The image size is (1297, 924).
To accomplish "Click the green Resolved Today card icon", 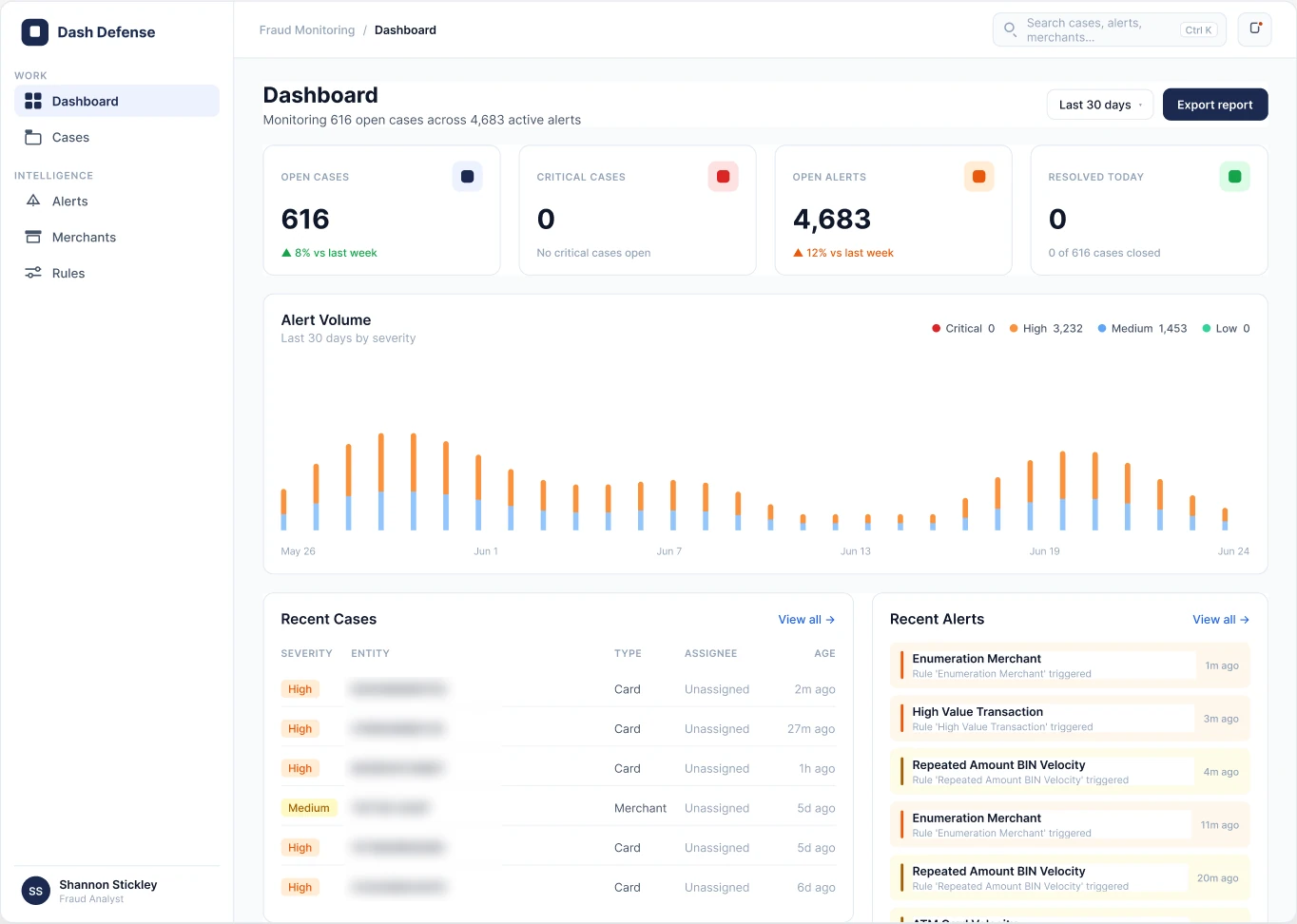I will [x=1234, y=176].
